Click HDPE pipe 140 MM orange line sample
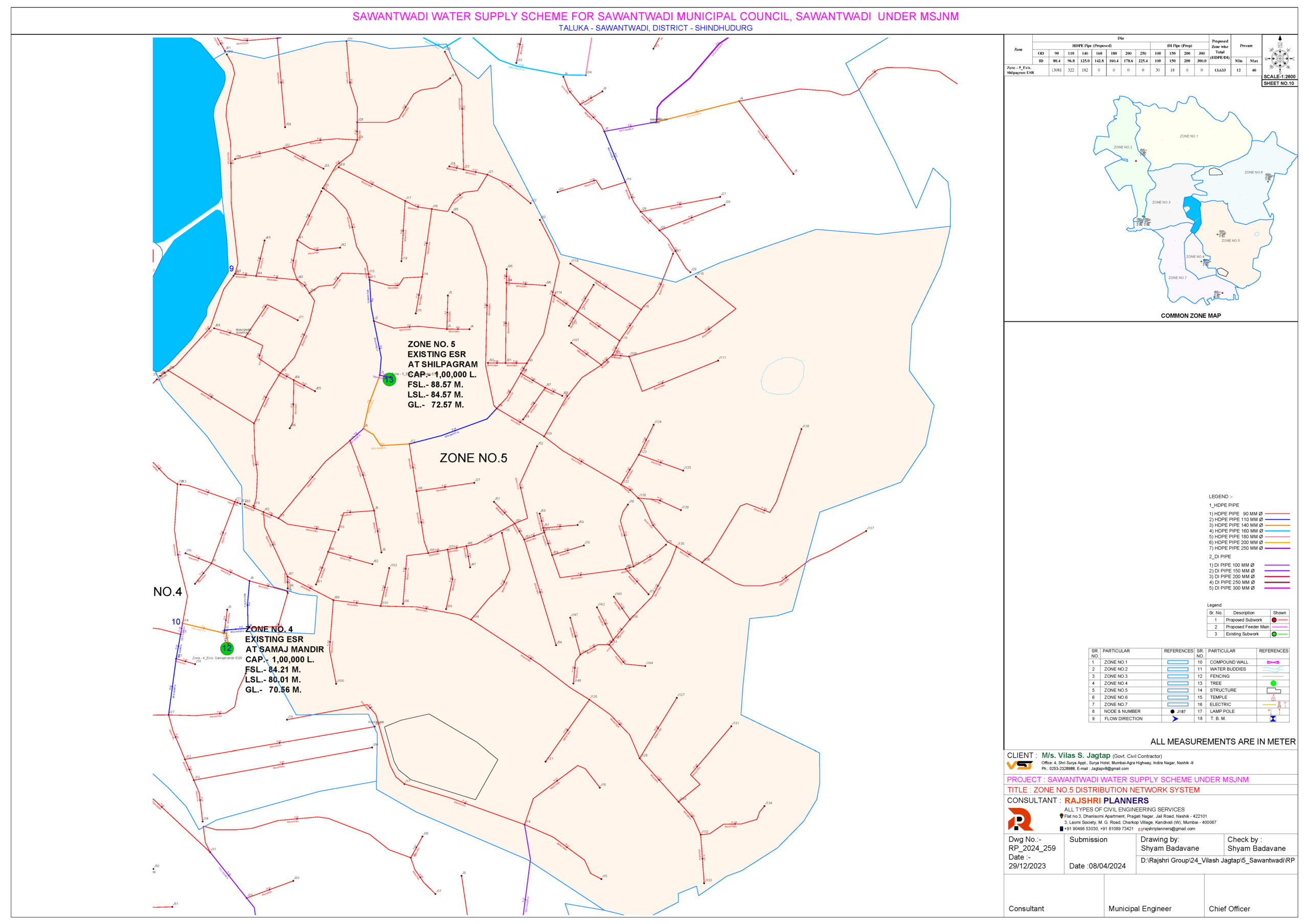The height and width of the screenshot is (924, 1309). coord(1277,525)
